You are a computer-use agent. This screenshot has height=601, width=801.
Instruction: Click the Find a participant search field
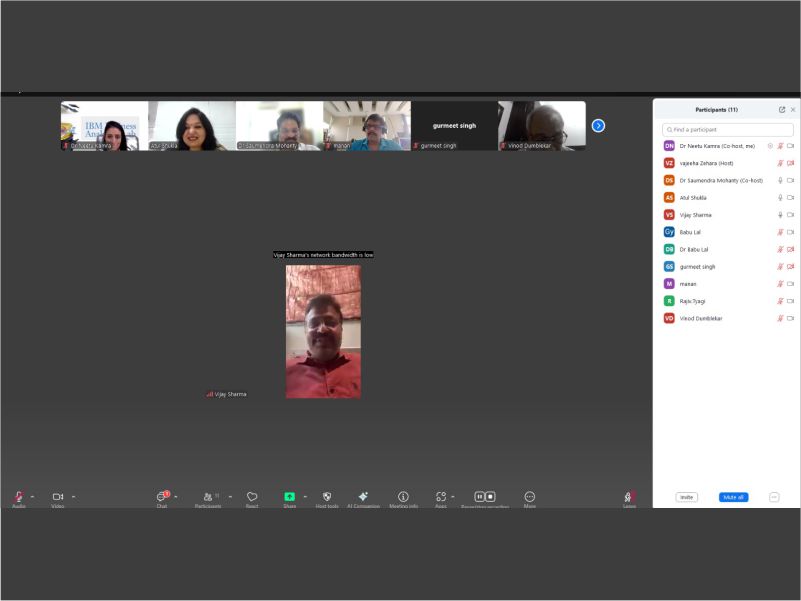[x=729, y=130]
